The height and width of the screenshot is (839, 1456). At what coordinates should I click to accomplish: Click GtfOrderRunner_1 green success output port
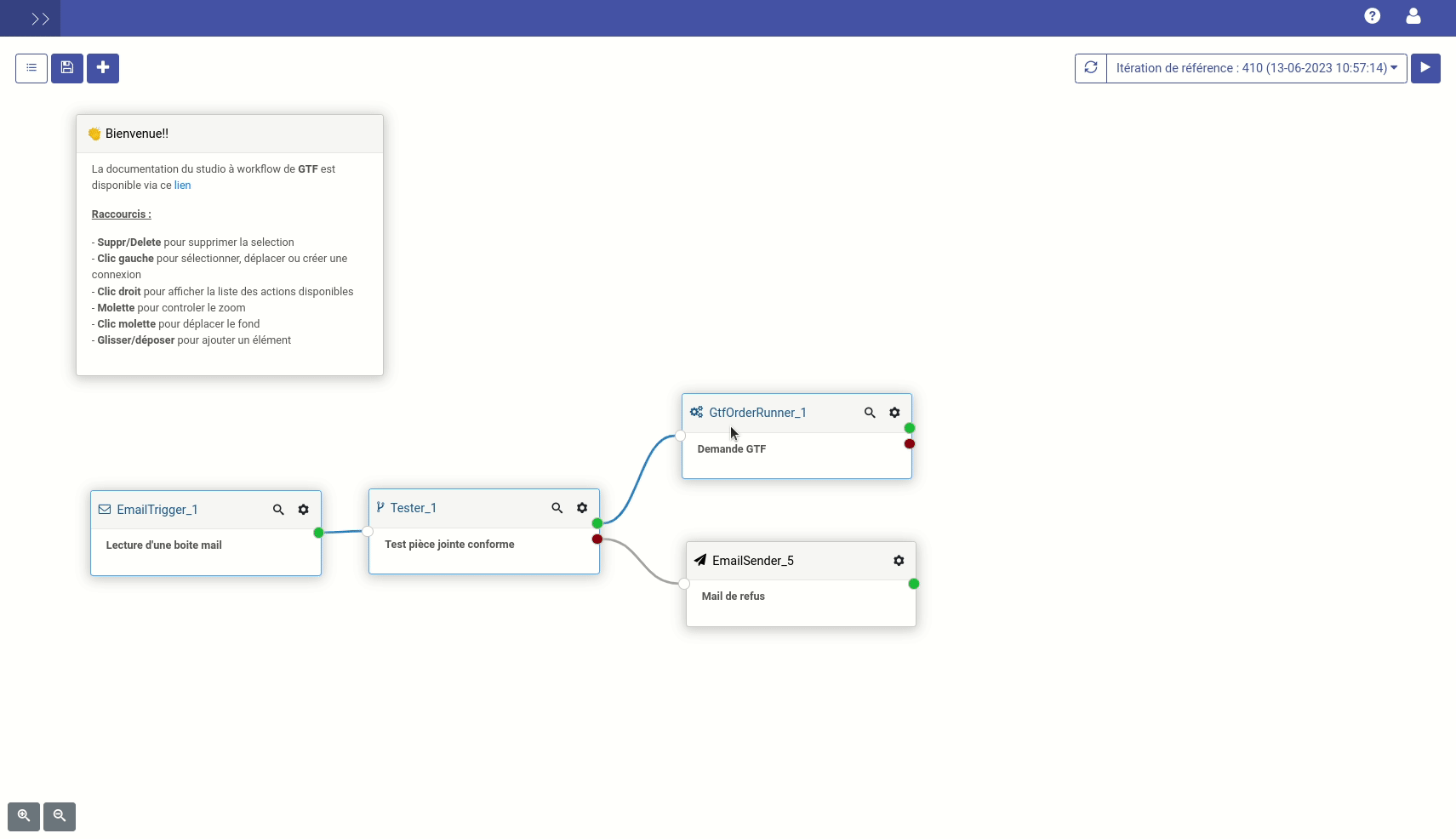tap(910, 428)
